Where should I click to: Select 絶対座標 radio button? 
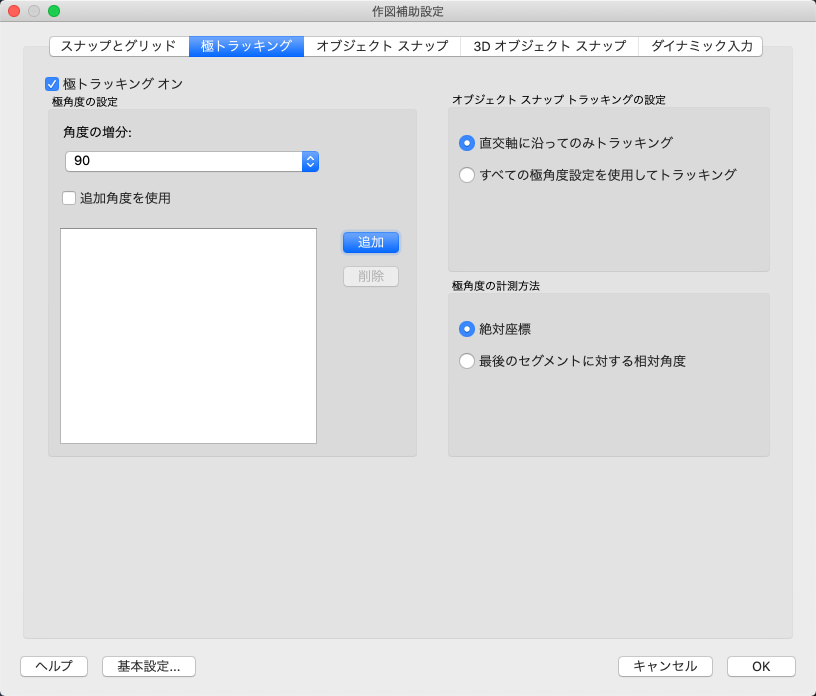point(467,329)
